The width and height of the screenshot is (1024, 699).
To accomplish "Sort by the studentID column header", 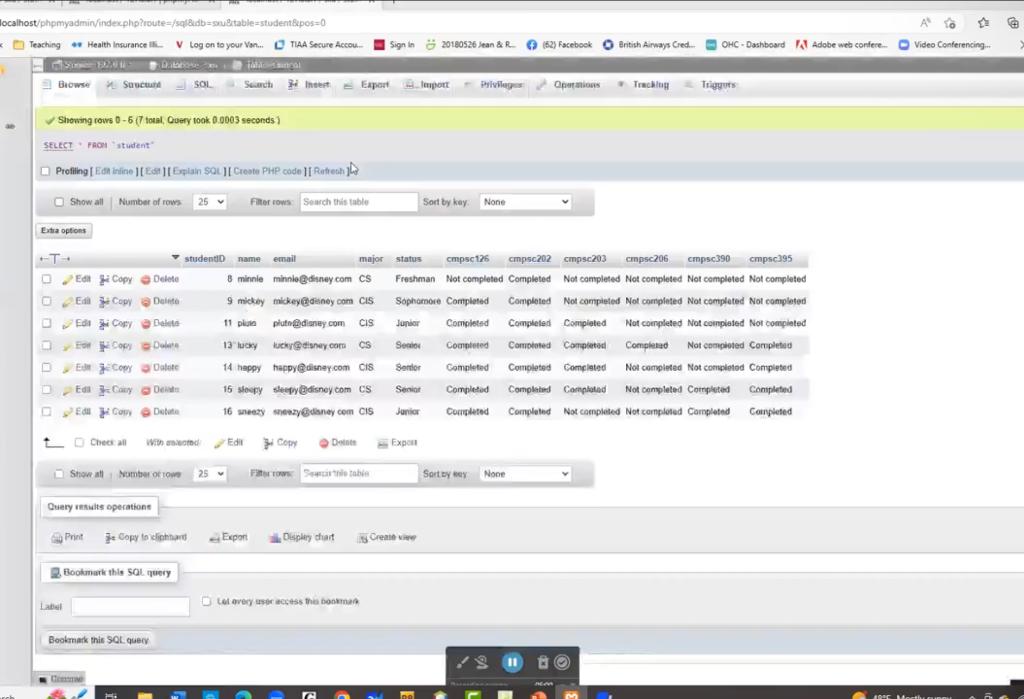I will coord(204,259).
